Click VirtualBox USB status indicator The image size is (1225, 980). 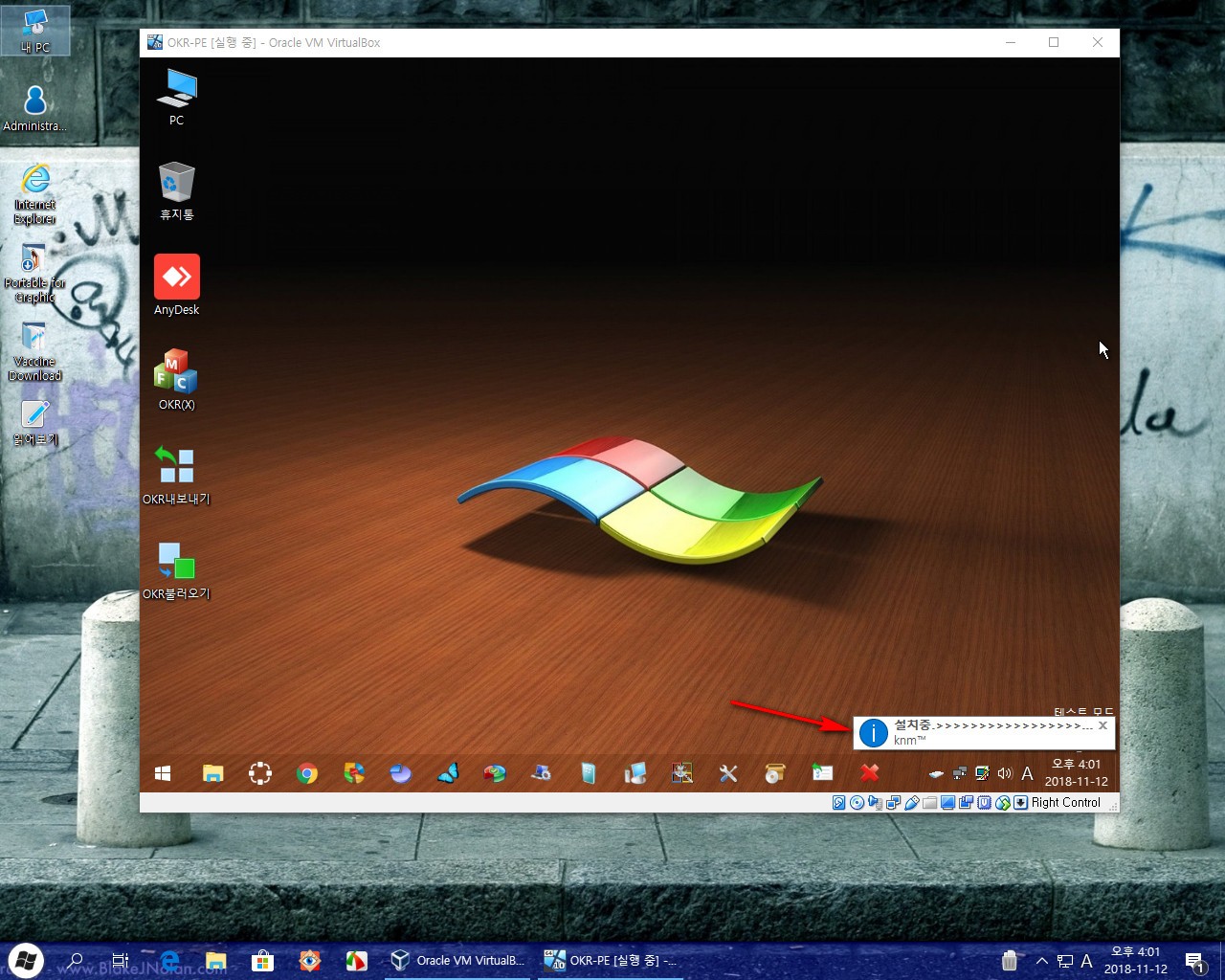pyautogui.click(x=911, y=803)
